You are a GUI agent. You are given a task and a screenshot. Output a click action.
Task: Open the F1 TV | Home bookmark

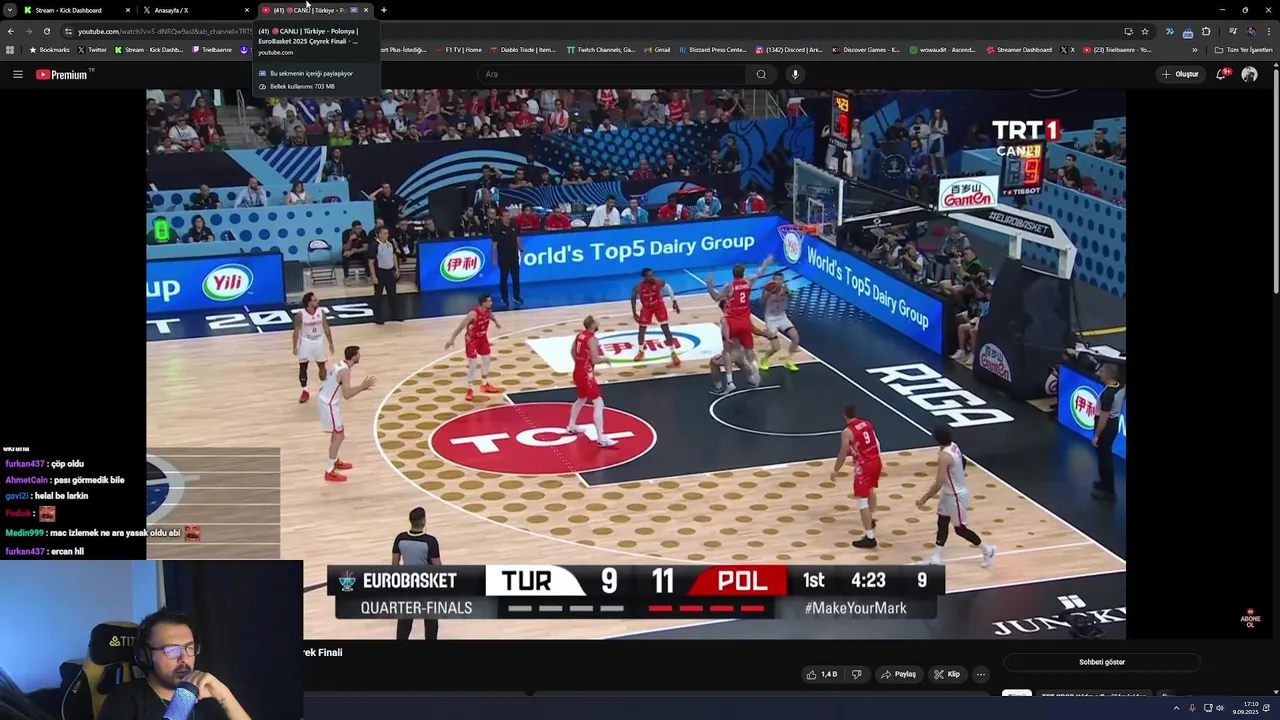pyautogui.click(x=458, y=49)
